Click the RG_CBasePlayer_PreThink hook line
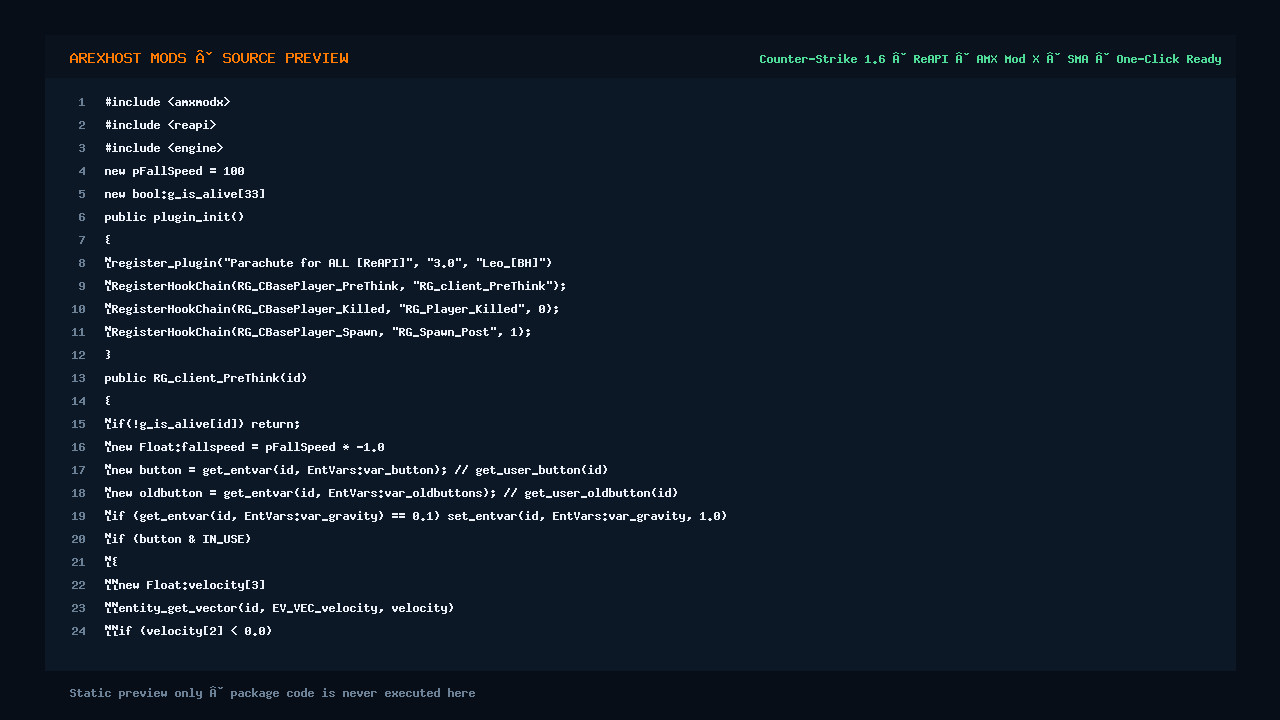The height and width of the screenshot is (720, 1280). click(x=335, y=286)
